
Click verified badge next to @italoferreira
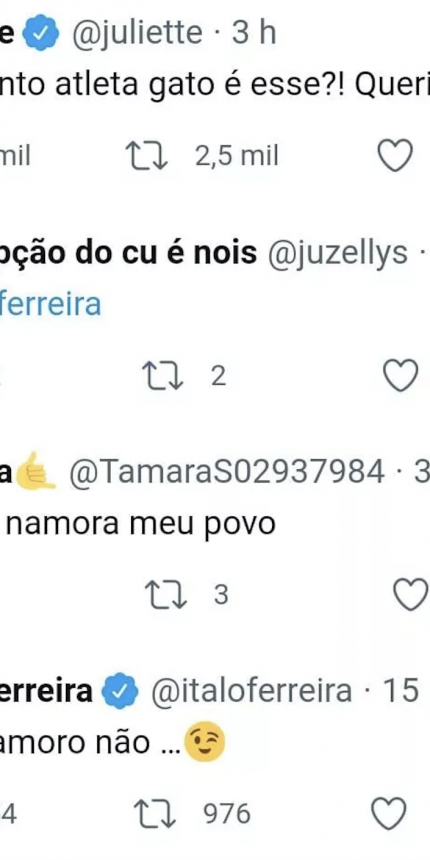pyautogui.click(x=121, y=691)
